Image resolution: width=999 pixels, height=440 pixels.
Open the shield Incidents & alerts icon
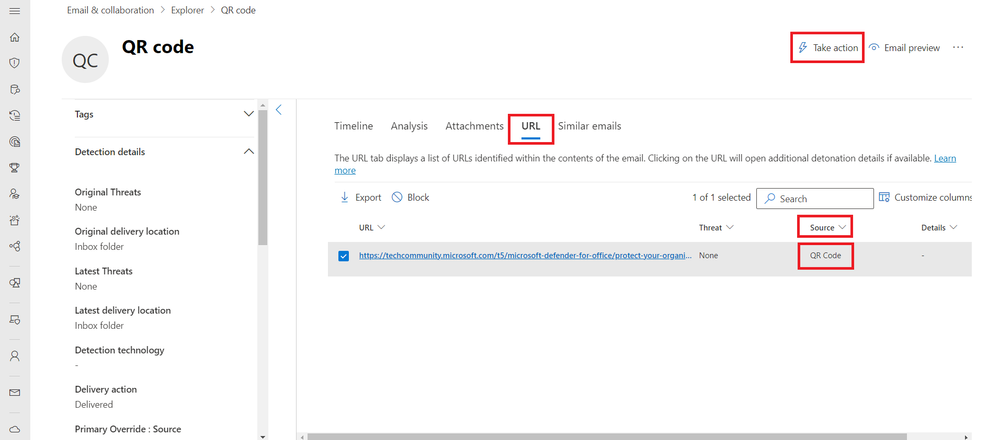15,63
